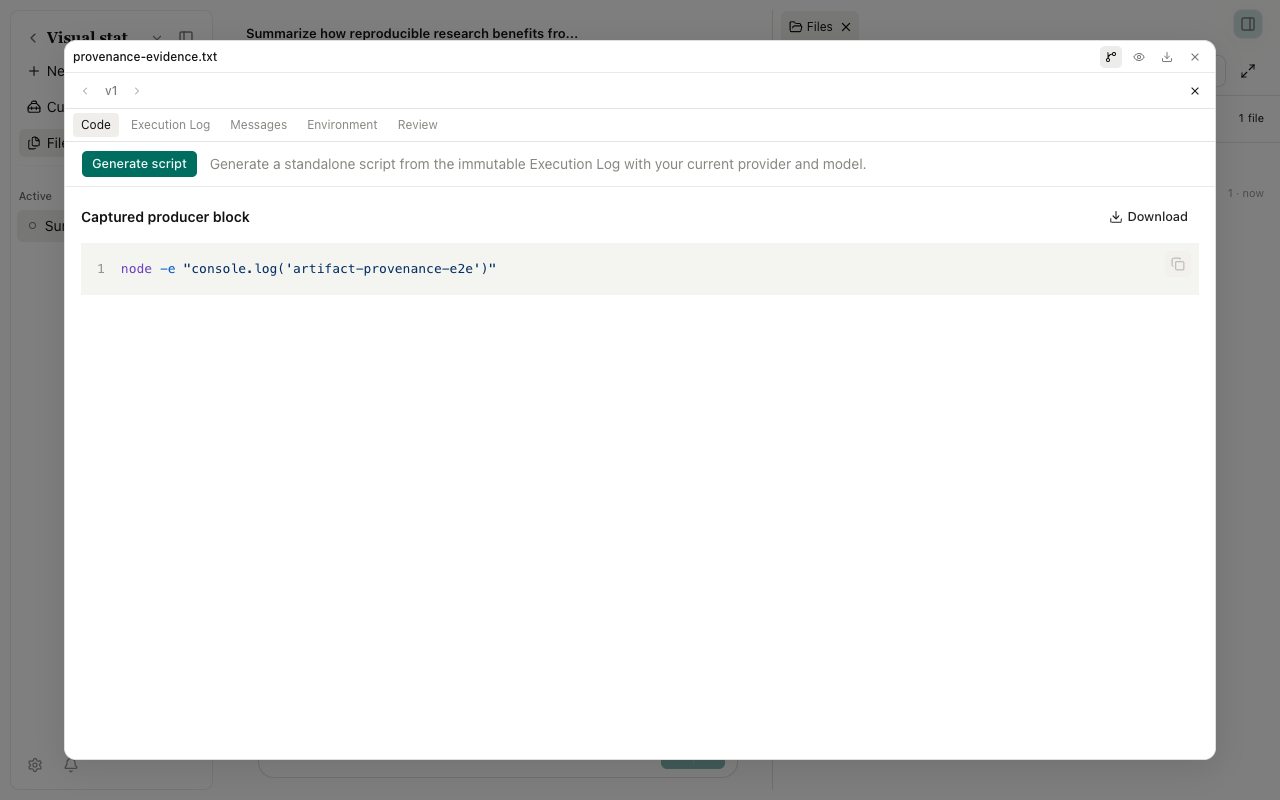Open the Review tab

pos(418,125)
